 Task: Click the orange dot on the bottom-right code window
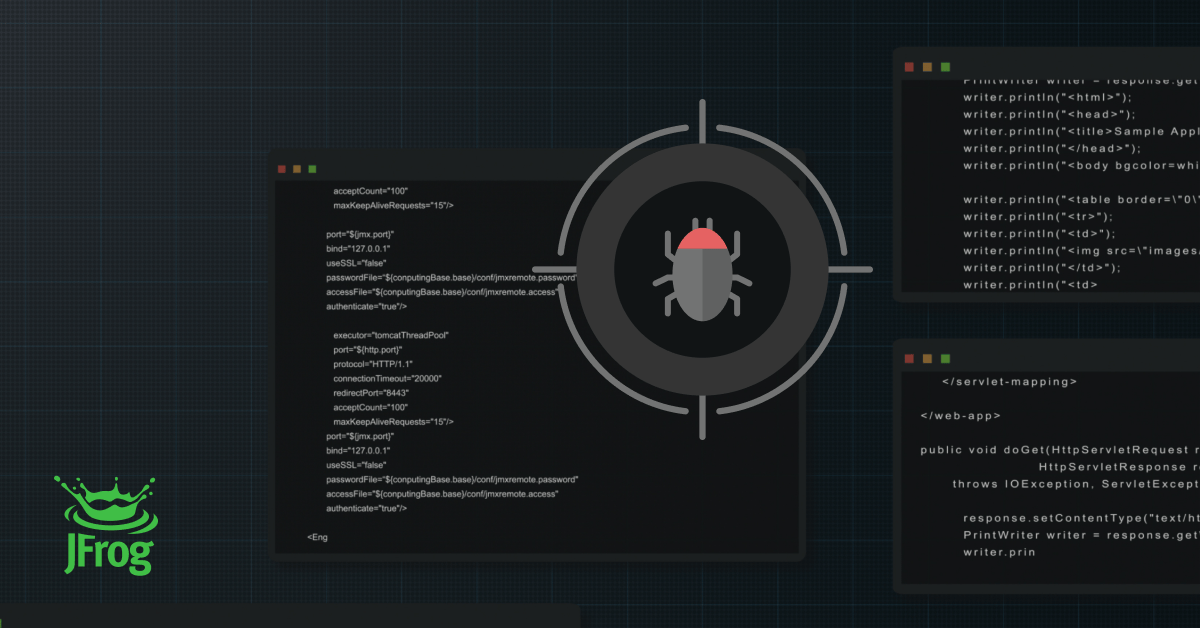click(x=927, y=358)
